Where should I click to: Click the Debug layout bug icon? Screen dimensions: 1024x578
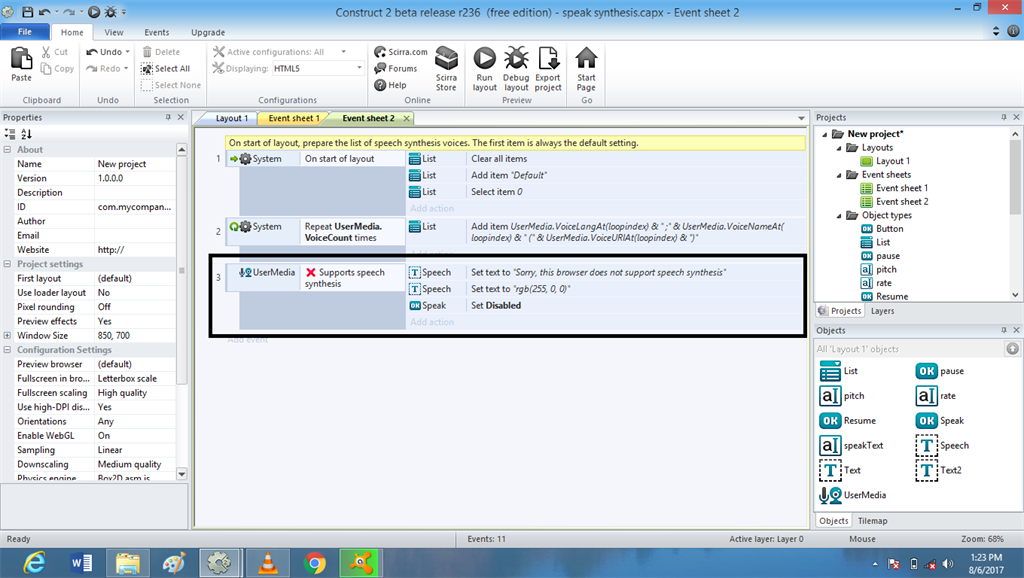pos(516,58)
